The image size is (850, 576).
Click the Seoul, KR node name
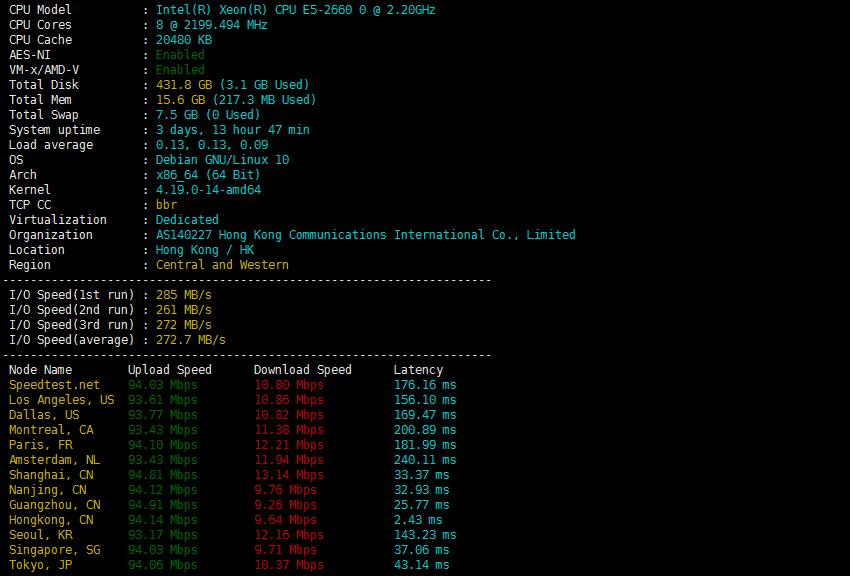(41, 535)
